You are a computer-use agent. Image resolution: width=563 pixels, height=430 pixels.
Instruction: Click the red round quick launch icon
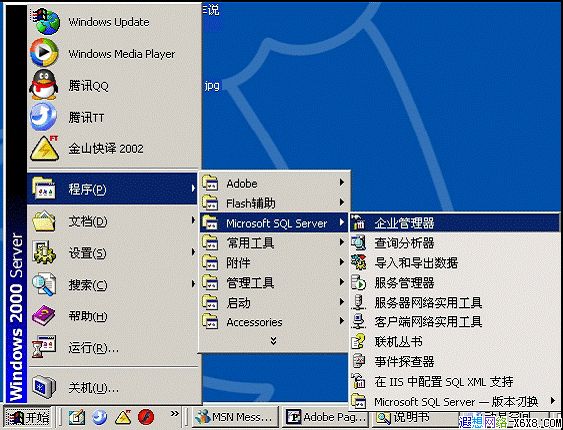click(x=146, y=417)
